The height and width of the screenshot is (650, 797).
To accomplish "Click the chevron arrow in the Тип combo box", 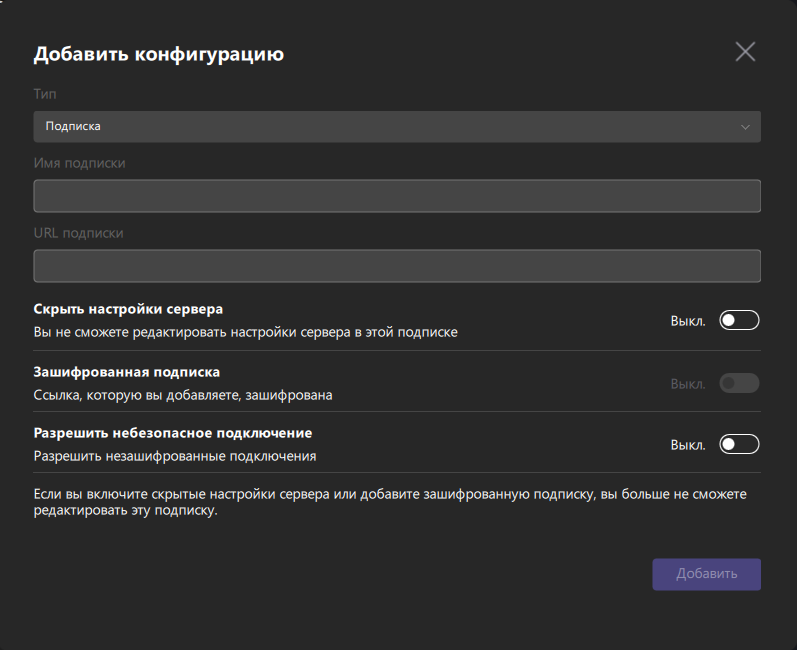I will coord(745,127).
